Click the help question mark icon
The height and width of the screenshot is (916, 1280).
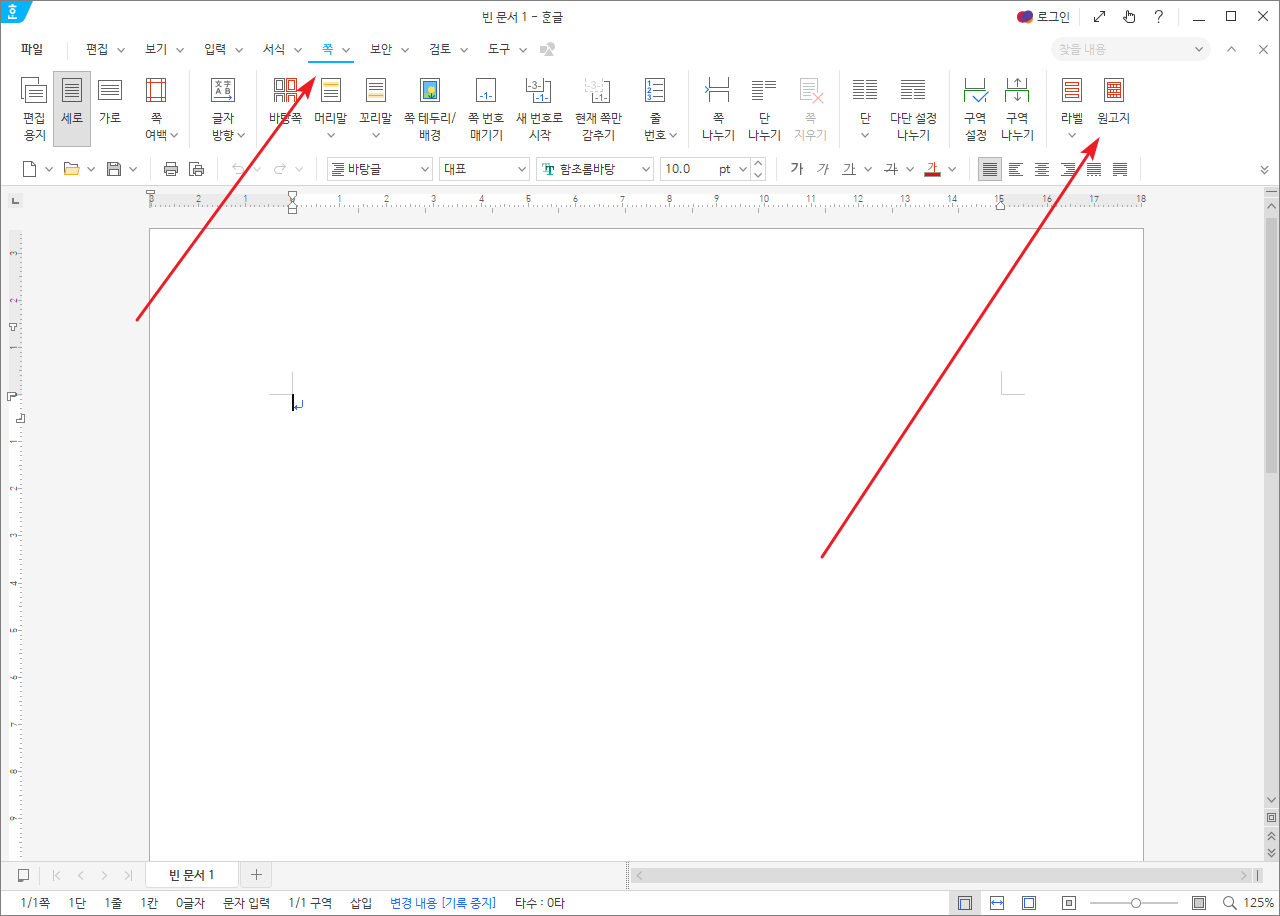(1159, 16)
